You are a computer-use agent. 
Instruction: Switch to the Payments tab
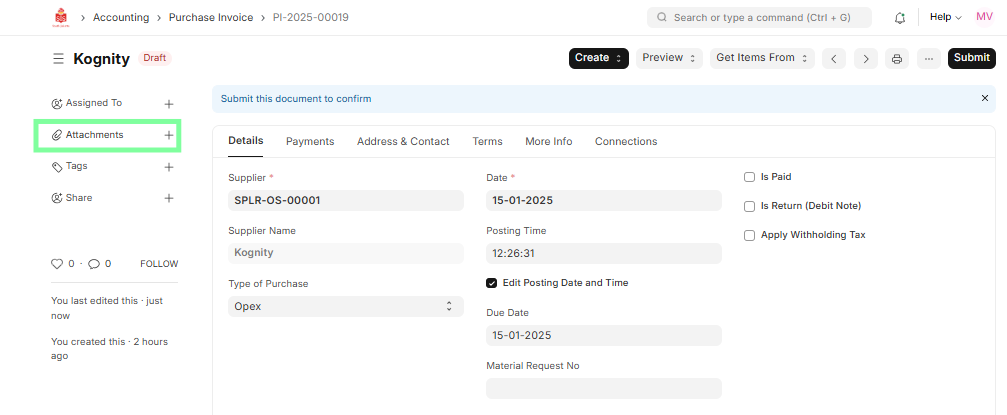pyautogui.click(x=310, y=142)
